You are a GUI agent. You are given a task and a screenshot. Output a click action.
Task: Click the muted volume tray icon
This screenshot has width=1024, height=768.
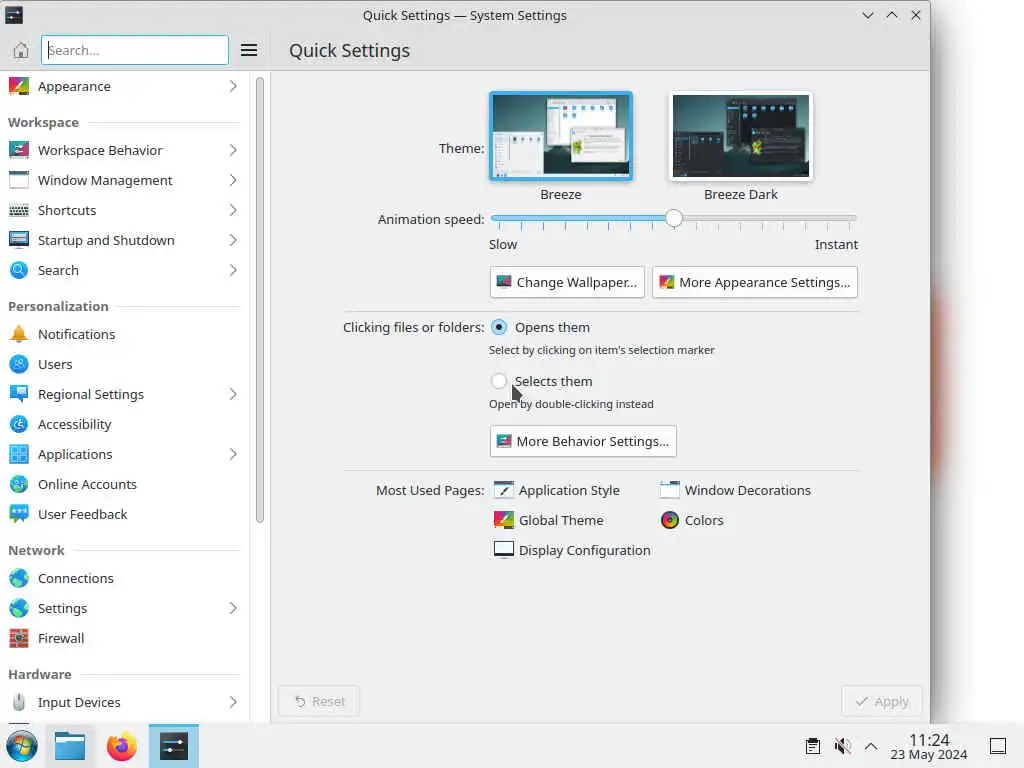pos(842,746)
